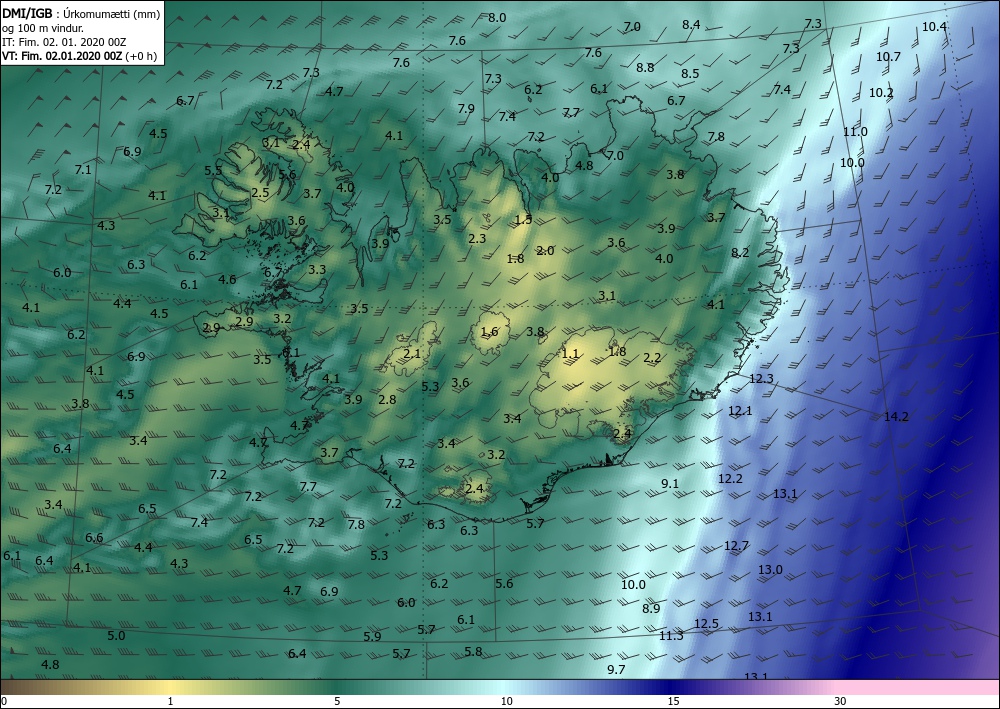Click the colour scale label '5'
Viewport: 1000px width, 709px height.
(337, 701)
